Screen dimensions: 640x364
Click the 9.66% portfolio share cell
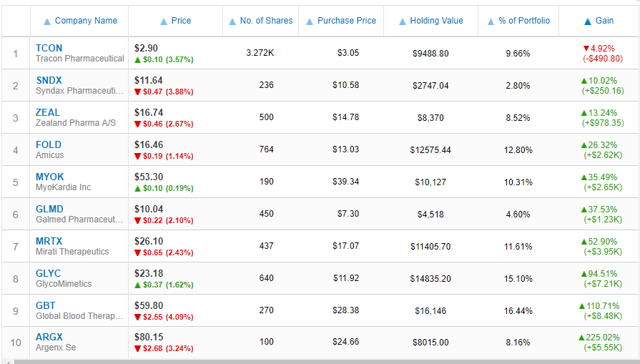tap(518, 53)
